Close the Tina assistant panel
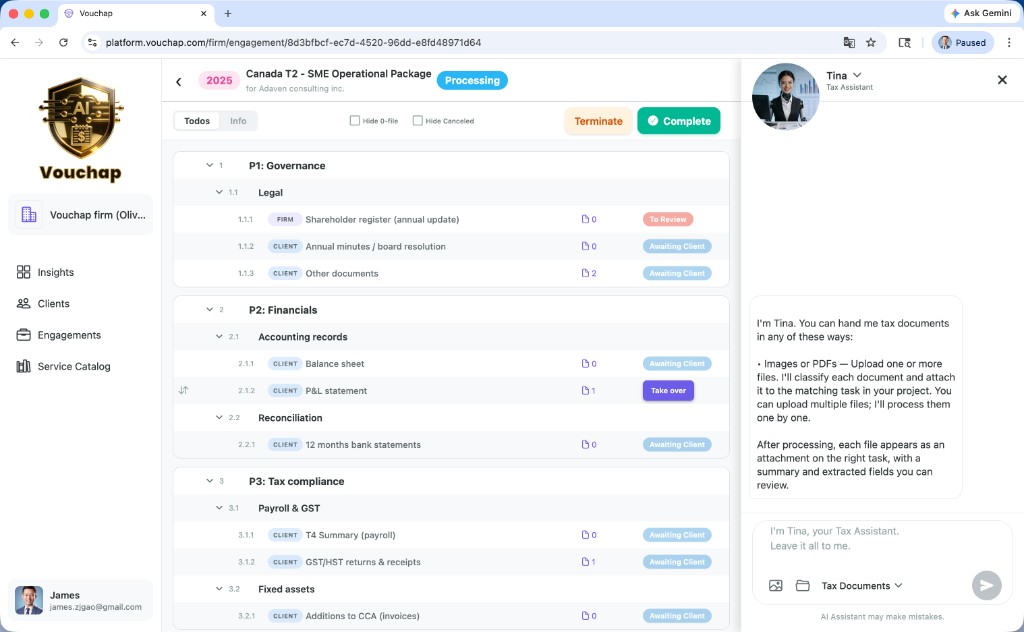 point(1002,80)
